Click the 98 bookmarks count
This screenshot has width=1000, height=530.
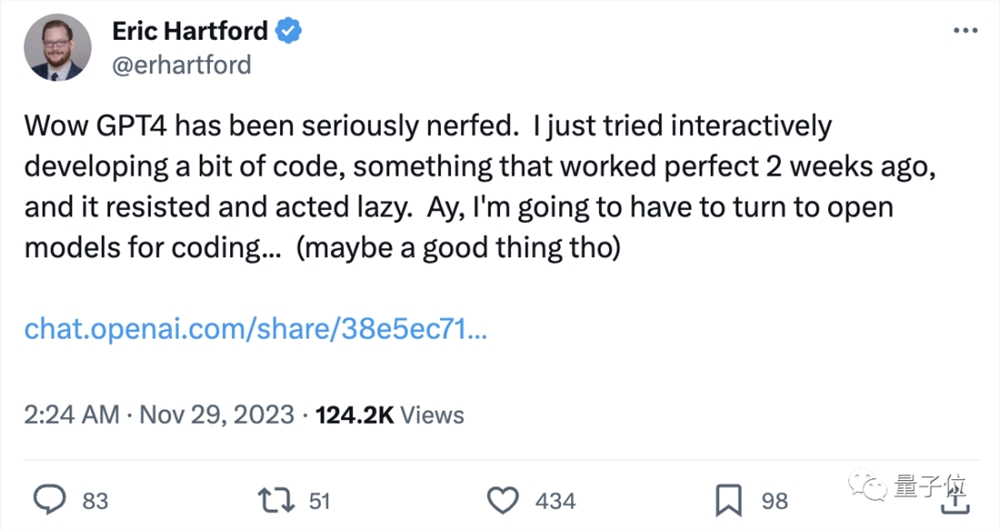pos(774,501)
